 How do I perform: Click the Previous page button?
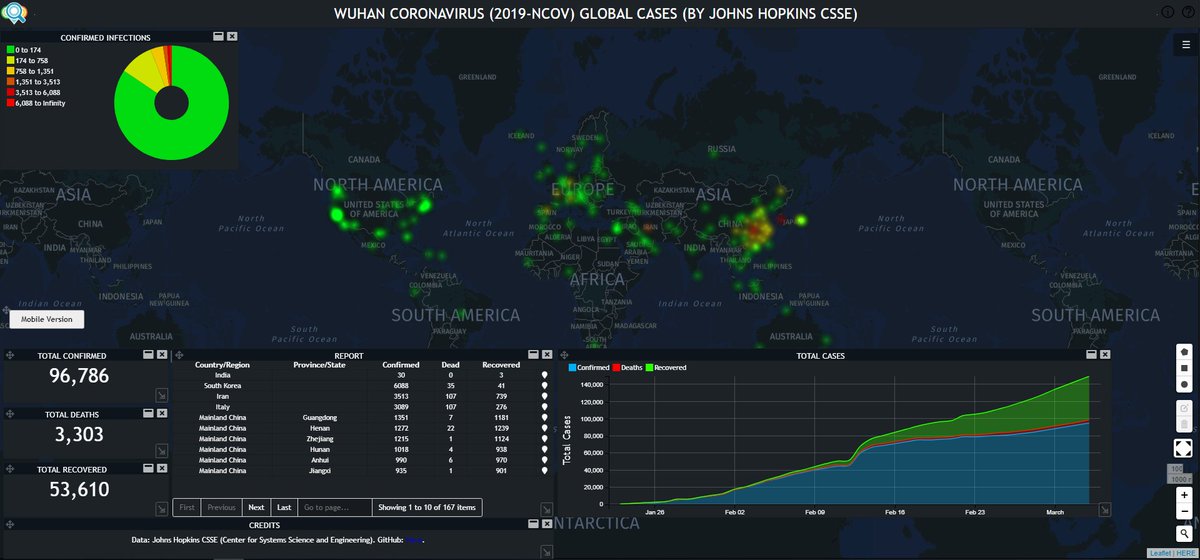pyautogui.click(x=221, y=508)
